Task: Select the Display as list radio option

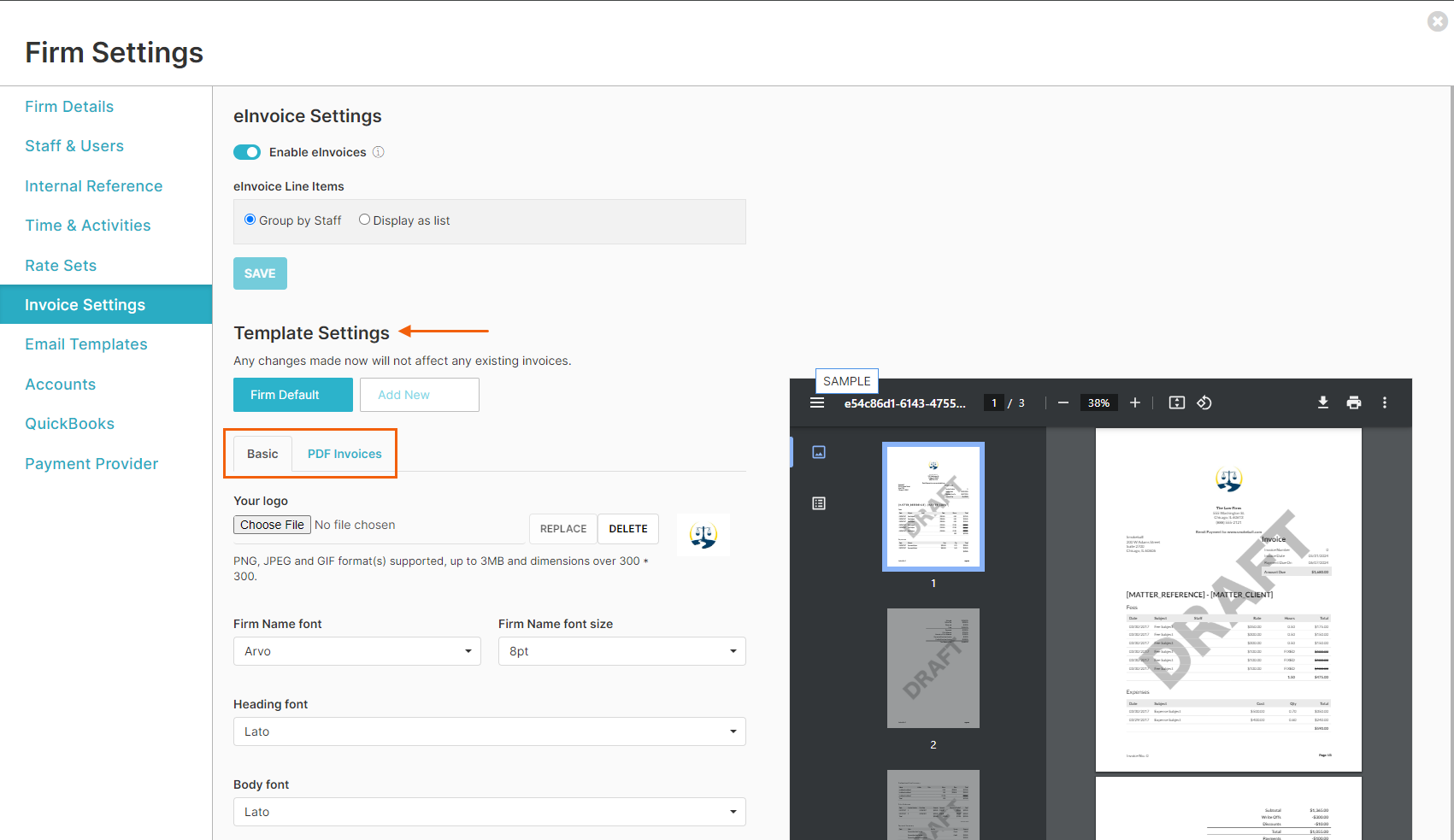Action: pos(364,220)
